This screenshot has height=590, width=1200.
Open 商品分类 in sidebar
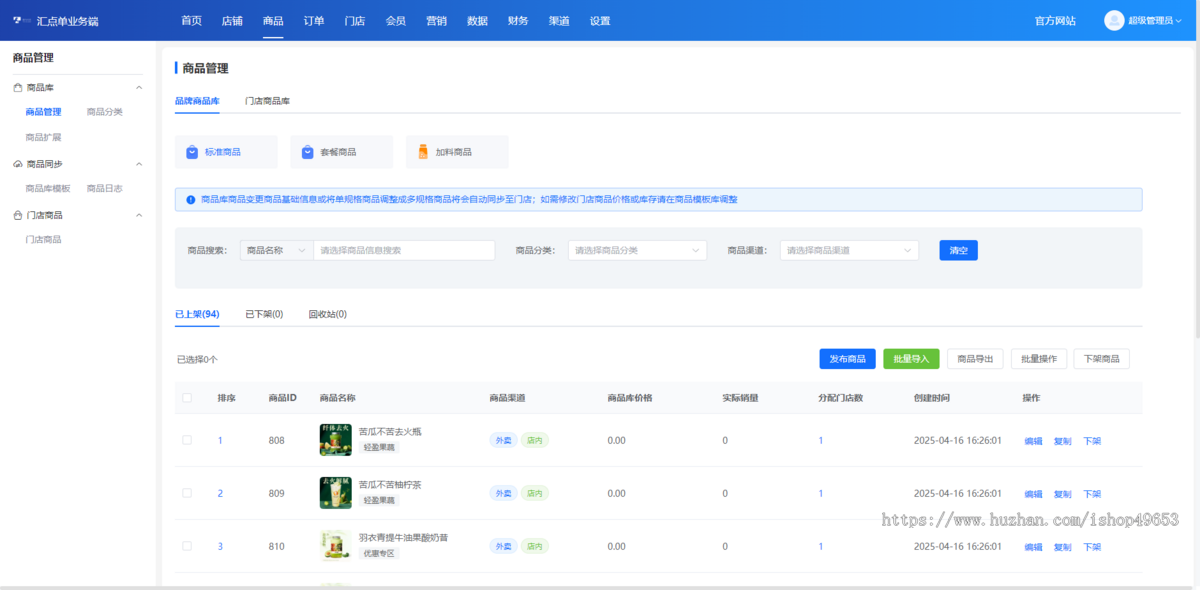point(104,112)
